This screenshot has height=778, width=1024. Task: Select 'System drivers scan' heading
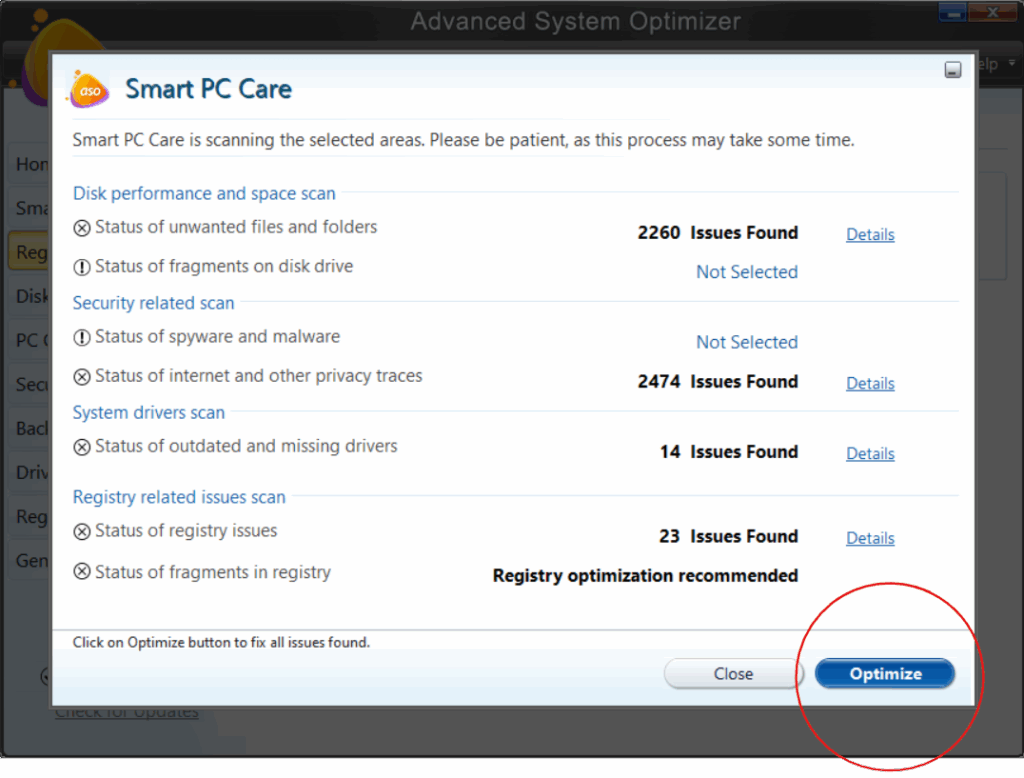[148, 413]
